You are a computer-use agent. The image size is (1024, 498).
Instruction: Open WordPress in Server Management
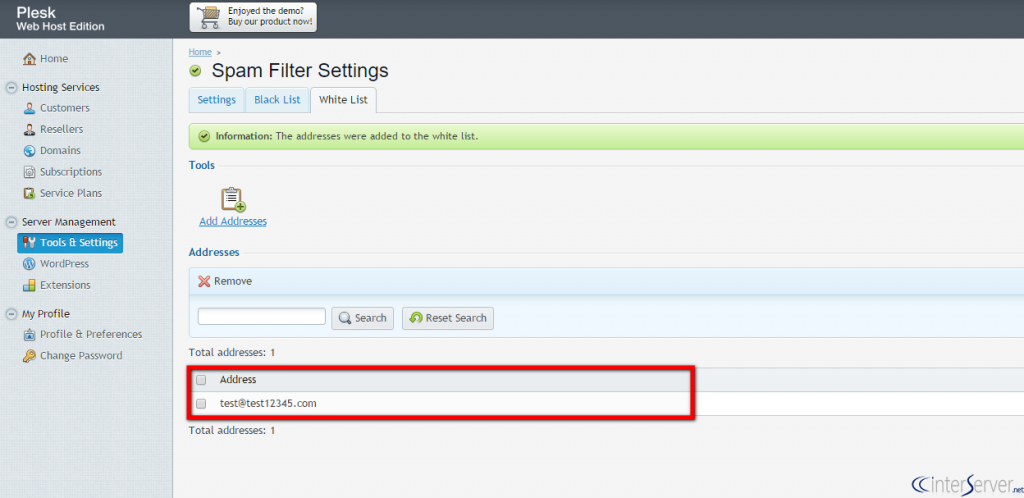click(x=64, y=264)
